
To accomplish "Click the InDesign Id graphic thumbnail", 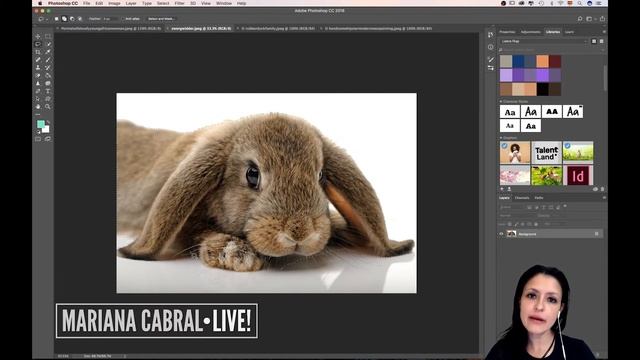I will 578,176.
